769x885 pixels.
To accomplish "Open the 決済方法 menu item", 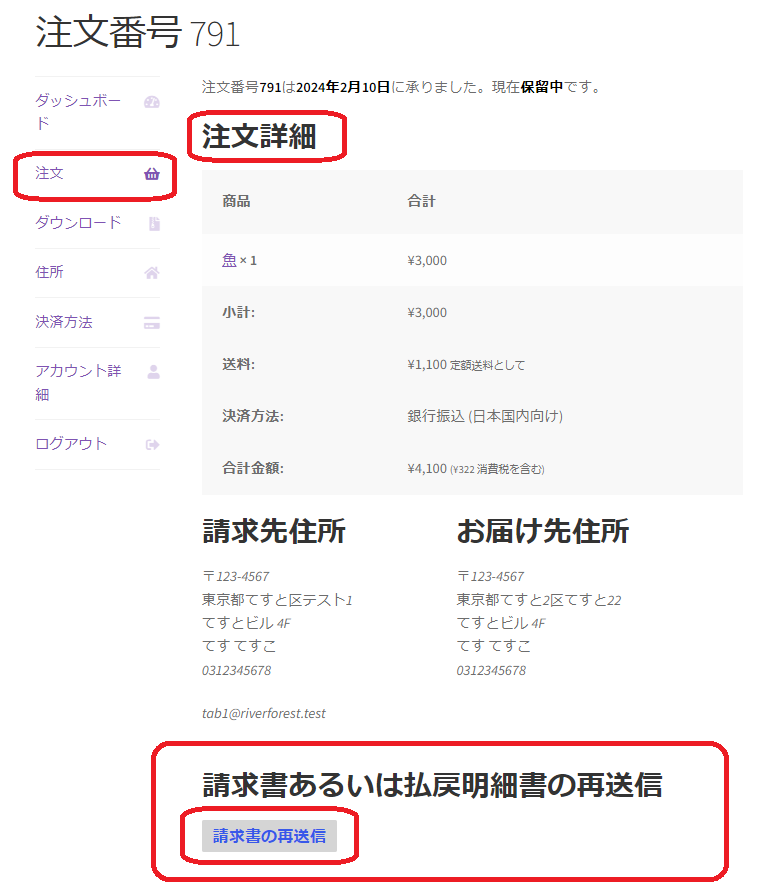I will coord(64,322).
